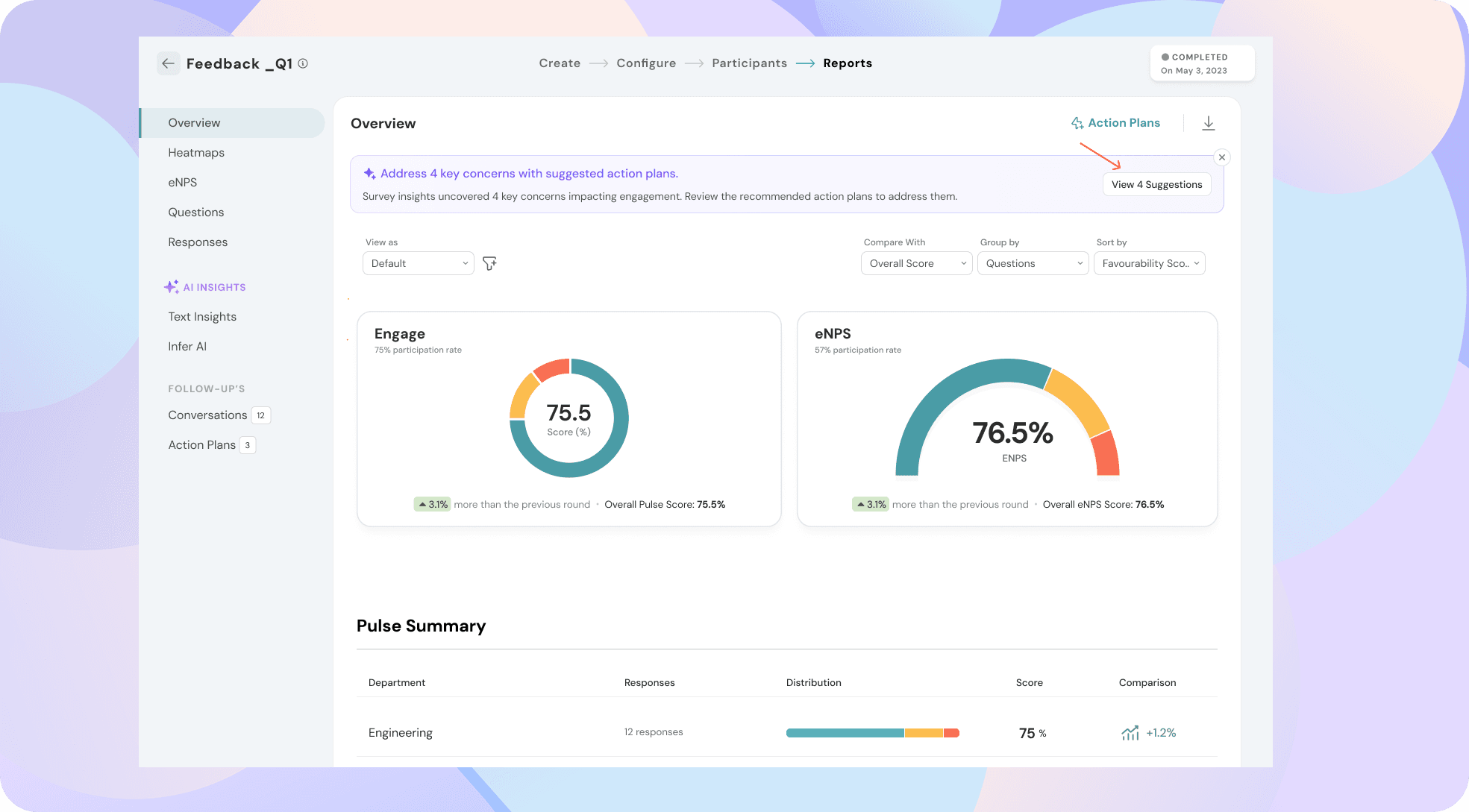Select the Reports step
This screenshot has height=812, width=1469.
(x=848, y=63)
